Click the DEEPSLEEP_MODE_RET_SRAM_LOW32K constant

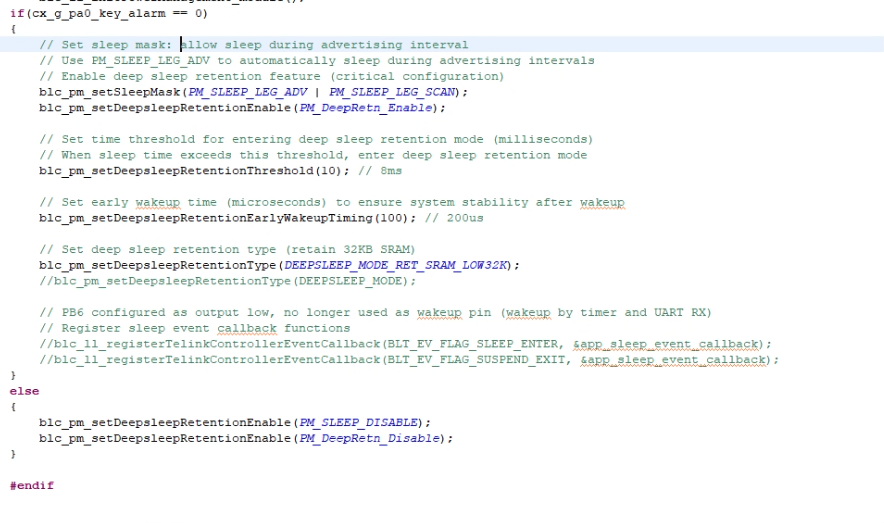[x=396, y=265]
